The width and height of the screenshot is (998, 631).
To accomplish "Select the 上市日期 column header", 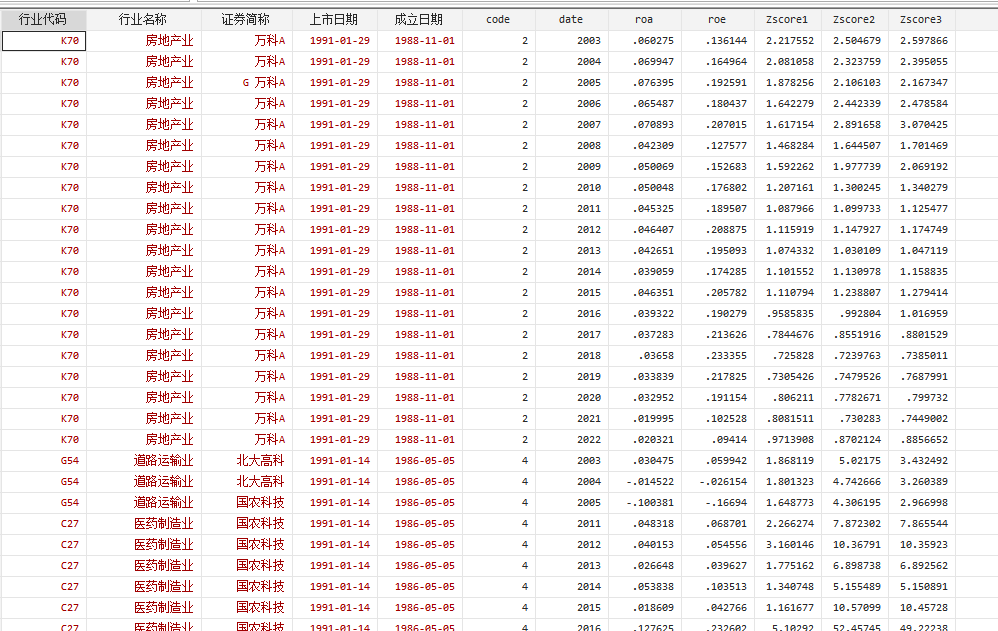I will [x=334, y=19].
